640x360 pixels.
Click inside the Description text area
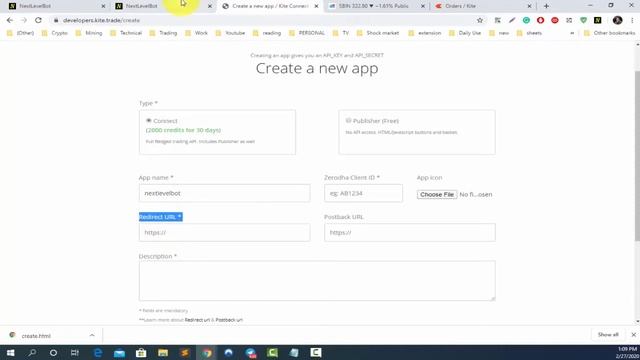point(317,281)
